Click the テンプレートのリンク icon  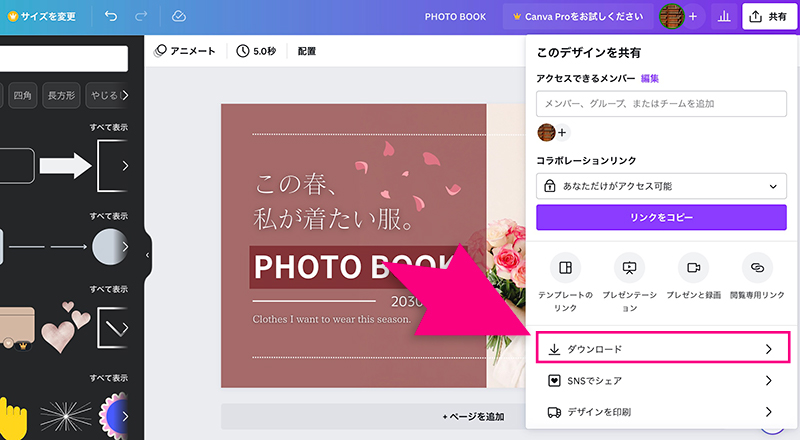(565, 268)
